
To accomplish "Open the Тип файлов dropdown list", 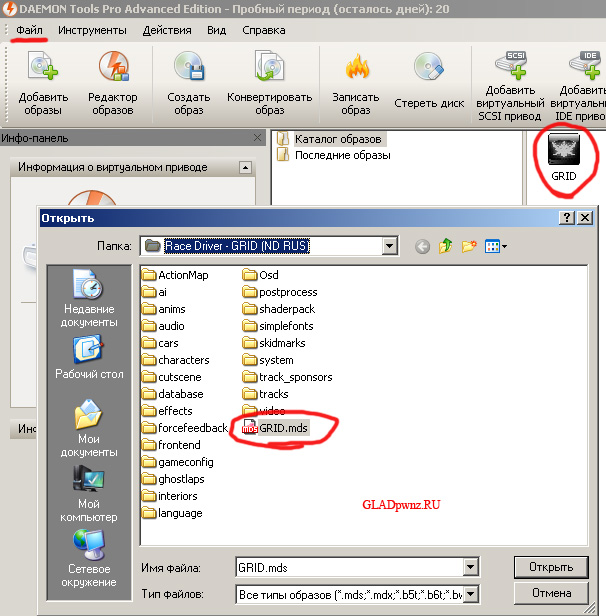I will click(x=470, y=594).
